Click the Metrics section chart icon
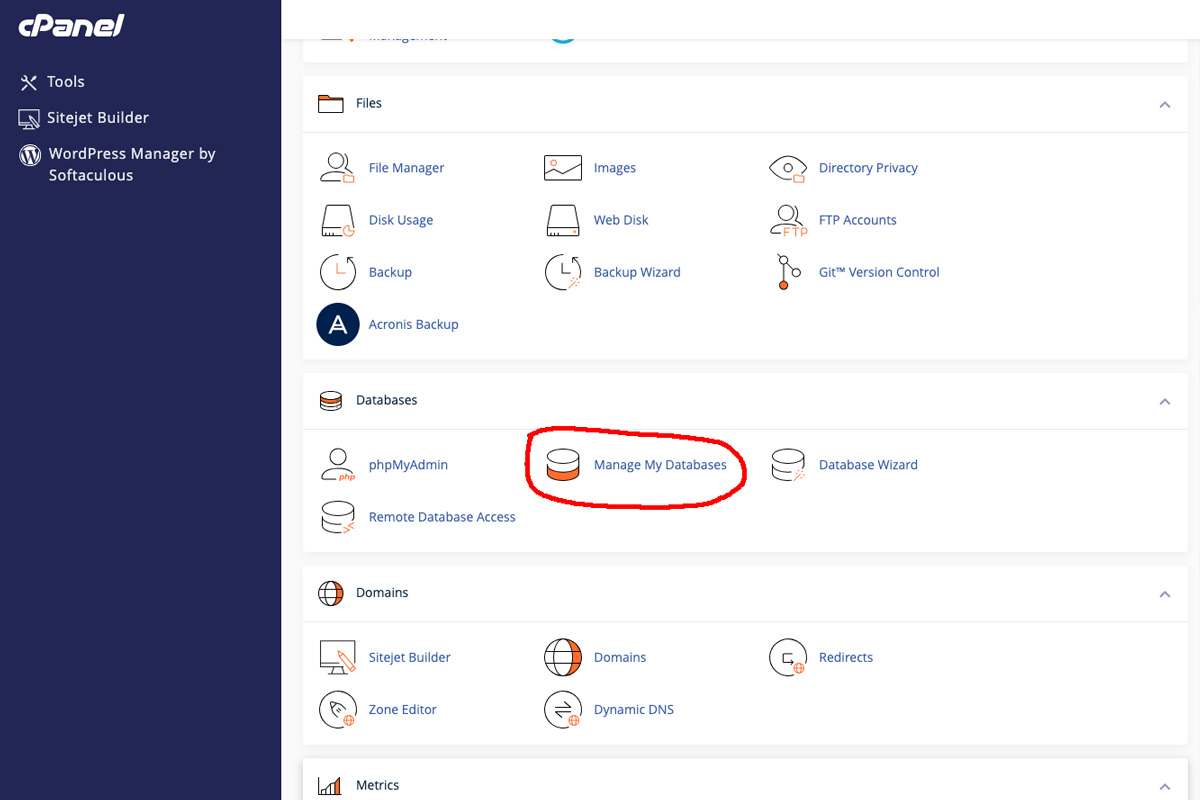Image resolution: width=1200 pixels, height=800 pixels. point(330,786)
